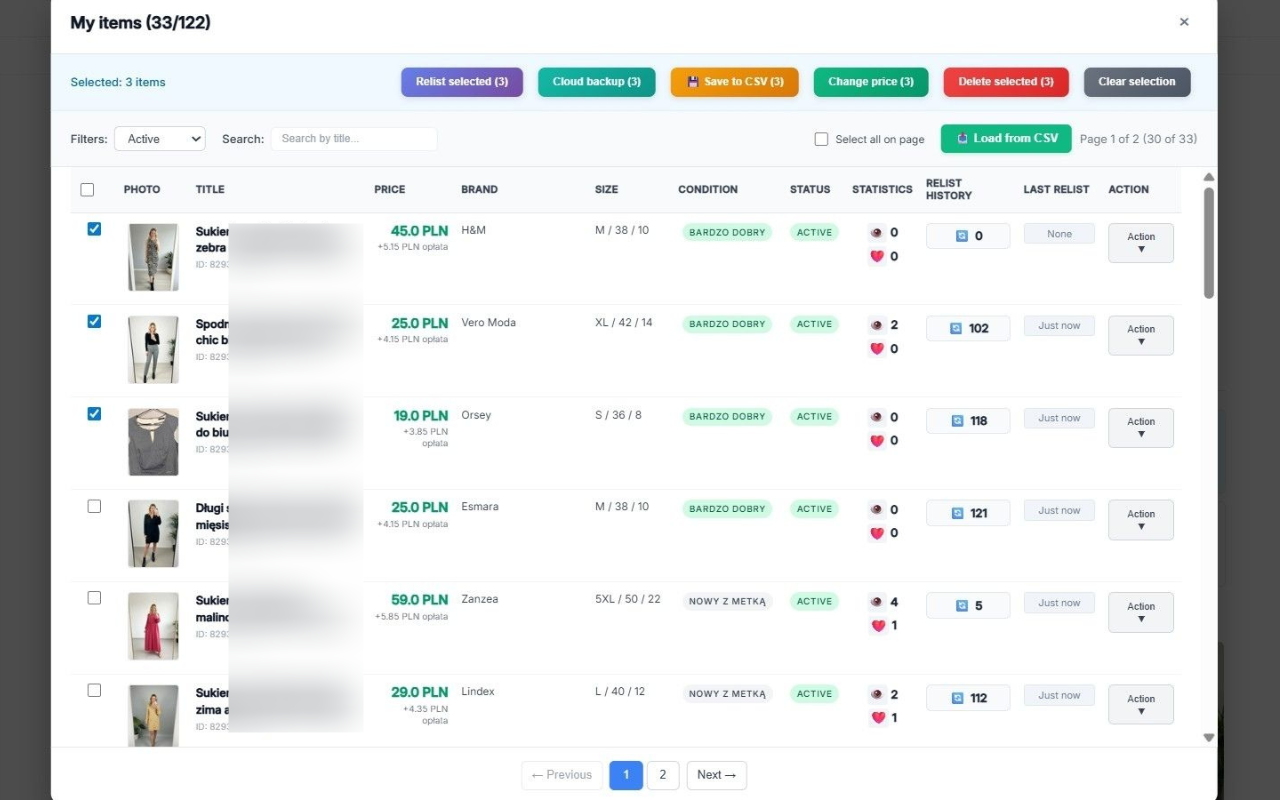
Task: Open the Active filter dropdown
Action: point(160,139)
